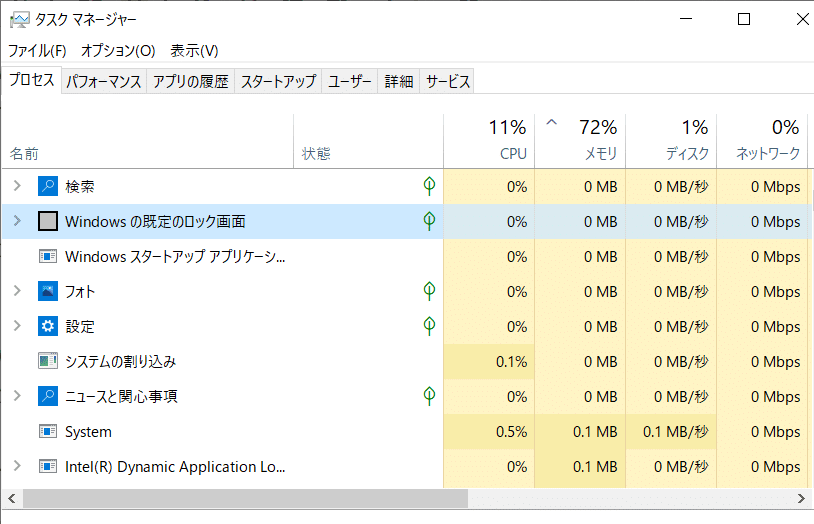Screen dimensions: 814x524
Task: Switch to the サービス tab
Action: click(447, 82)
